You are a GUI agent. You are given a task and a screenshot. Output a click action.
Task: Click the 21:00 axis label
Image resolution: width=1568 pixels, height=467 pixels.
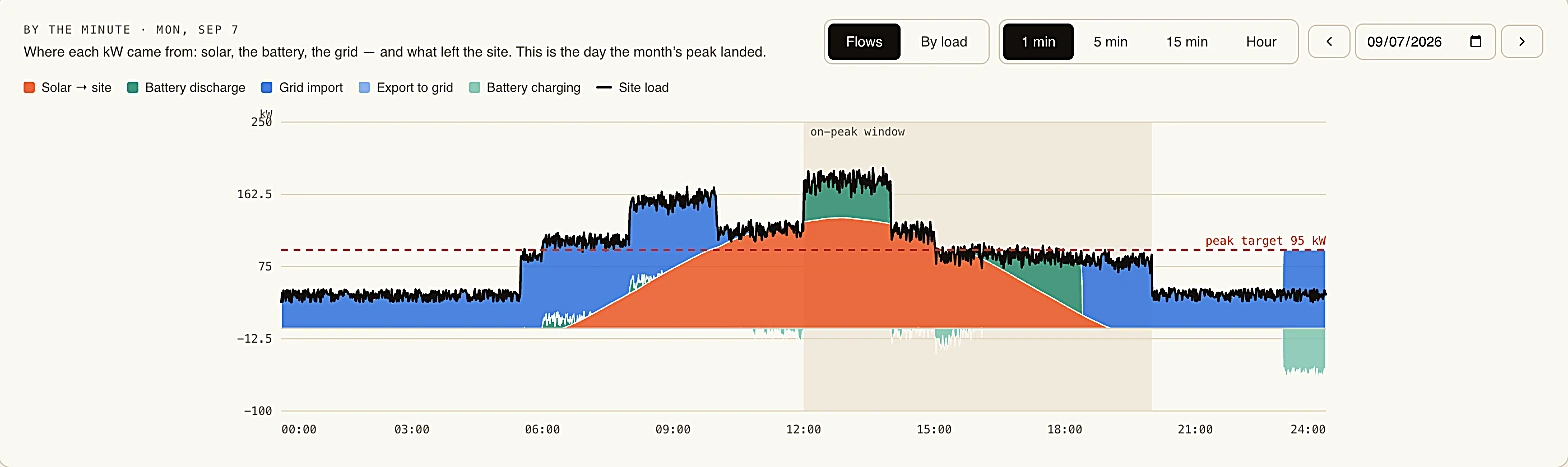point(1195,430)
